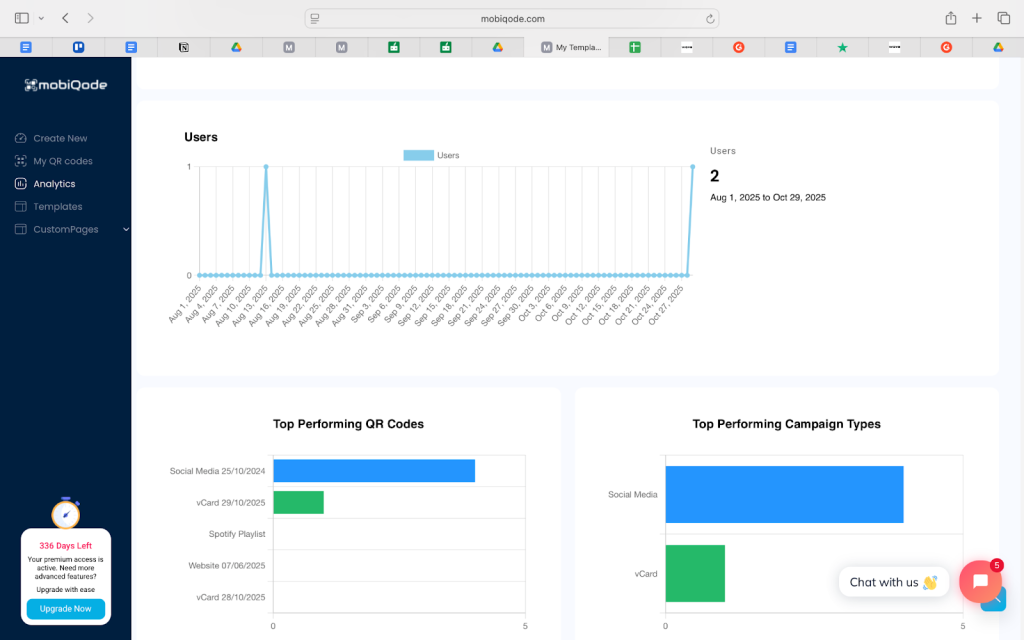Open My QR codes via its icon
Screen dimensions: 1024x640
coord(20,161)
